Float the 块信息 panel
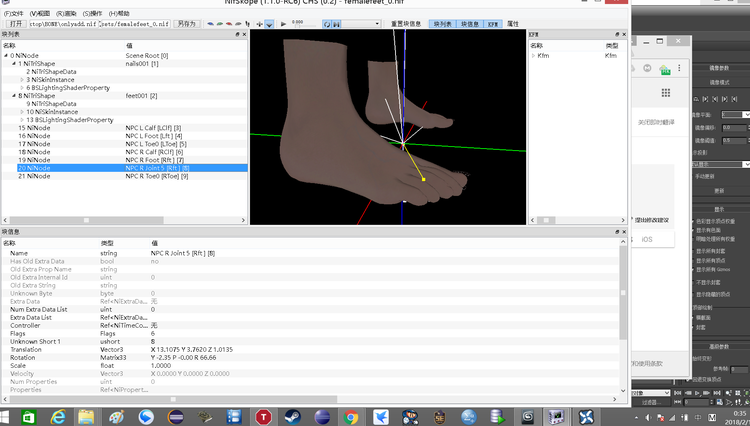This screenshot has height=426, width=750. tap(617, 232)
